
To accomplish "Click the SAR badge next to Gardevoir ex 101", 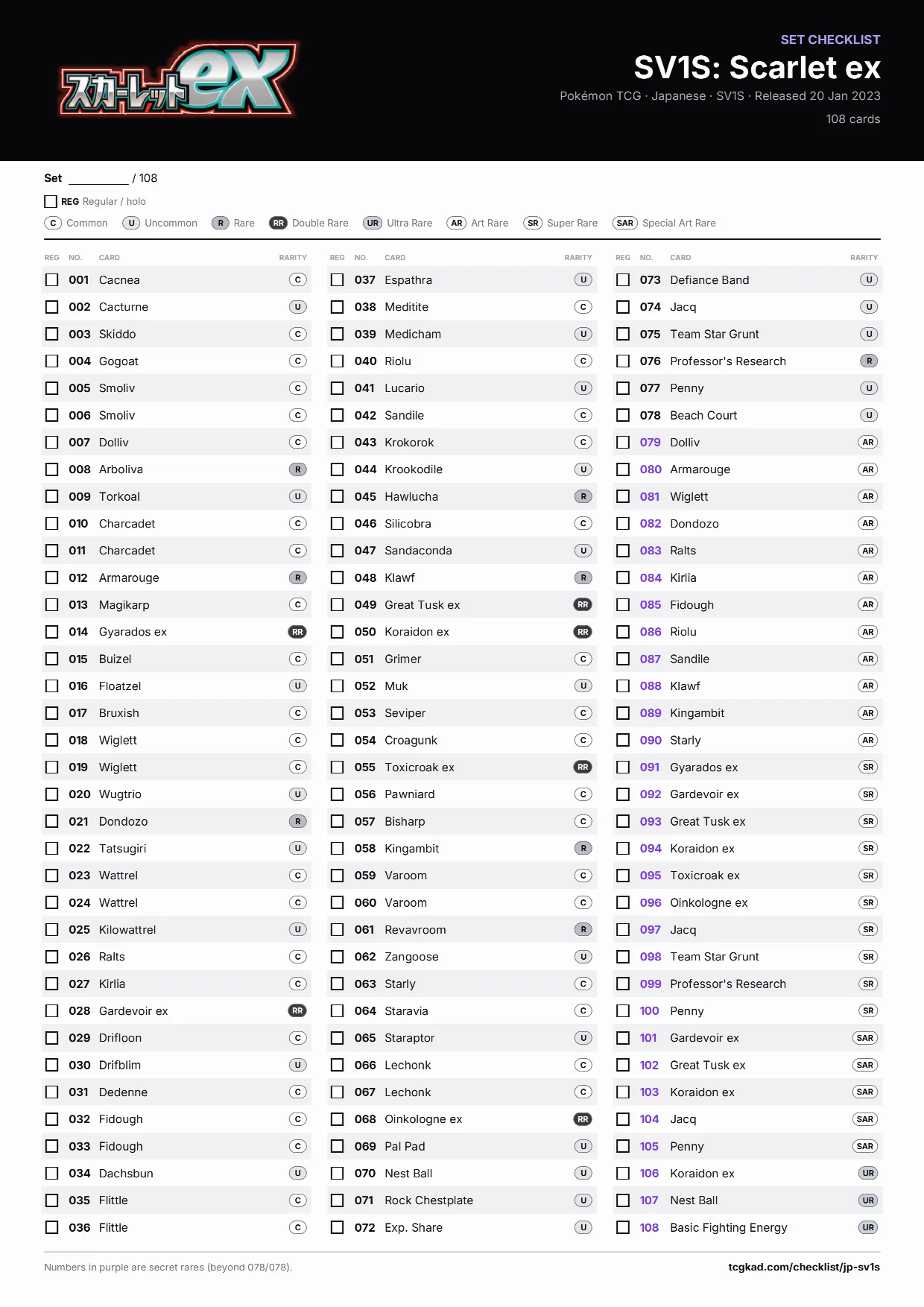I will coord(865,1038).
